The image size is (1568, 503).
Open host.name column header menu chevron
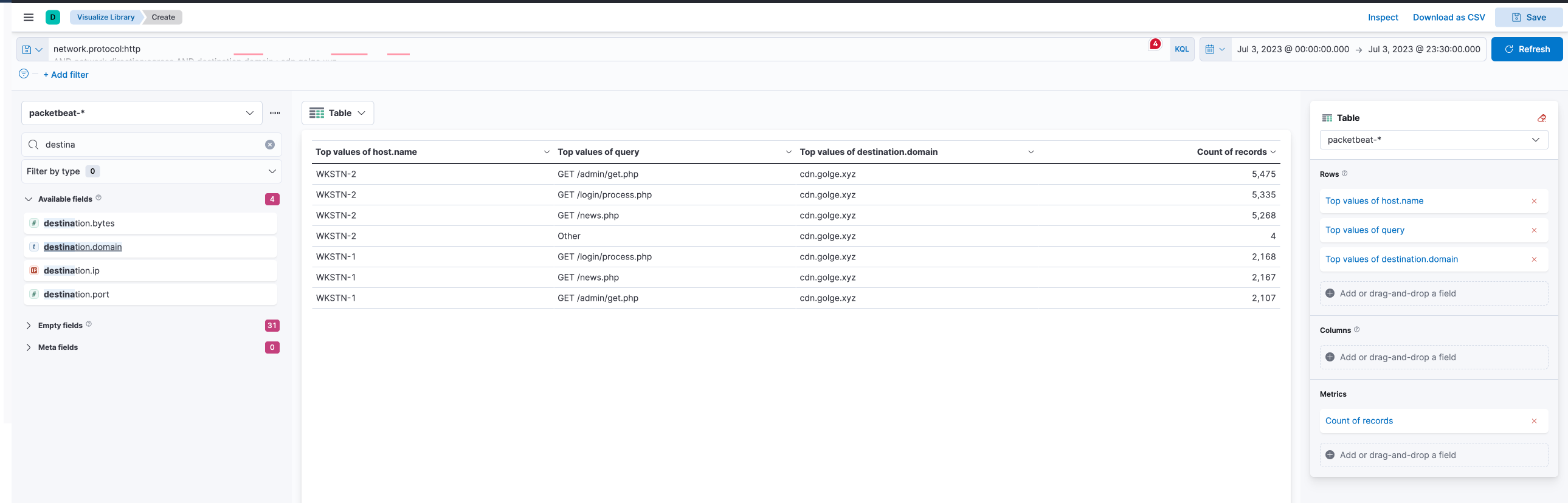coord(547,152)
